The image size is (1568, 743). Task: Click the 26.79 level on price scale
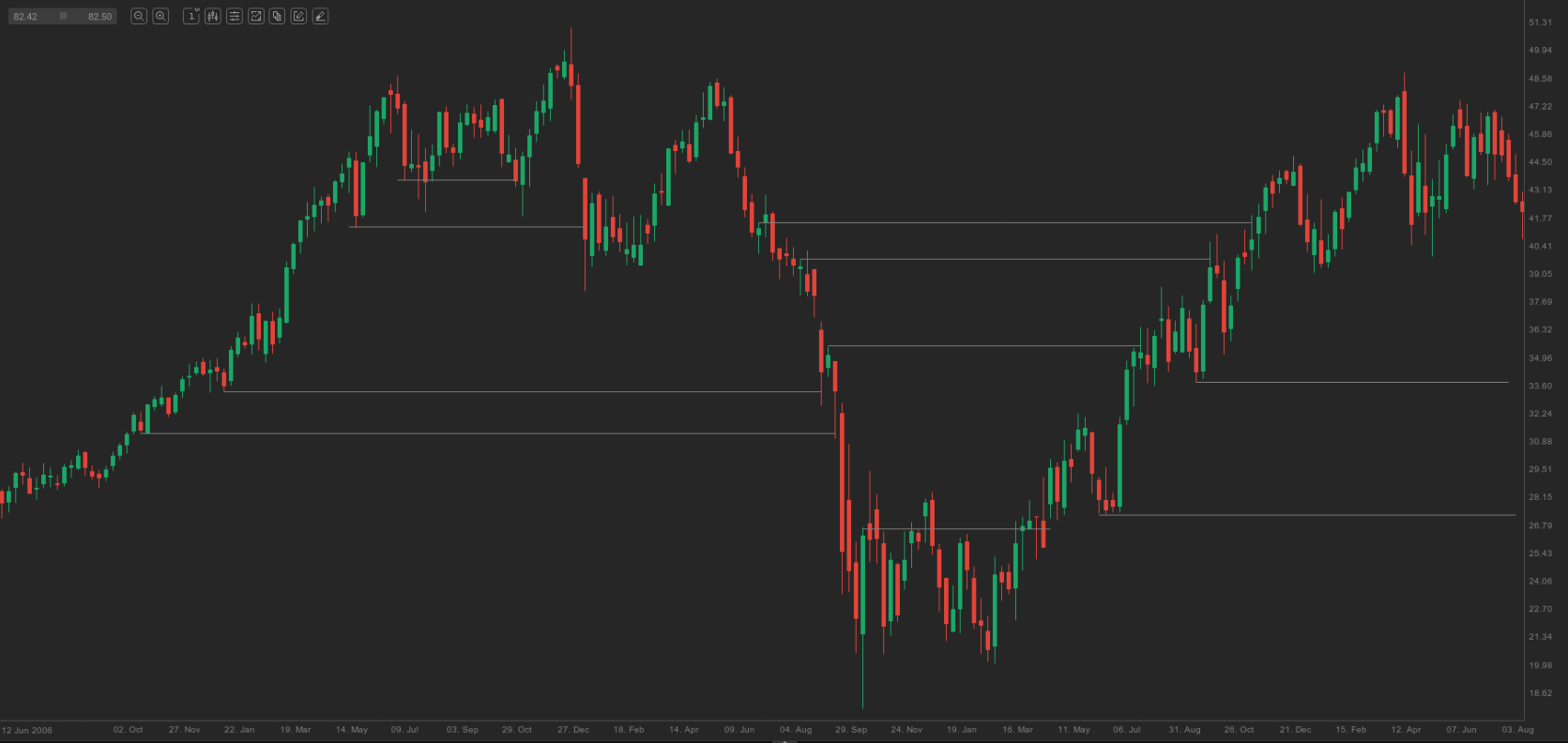(x=1540, y=525)
